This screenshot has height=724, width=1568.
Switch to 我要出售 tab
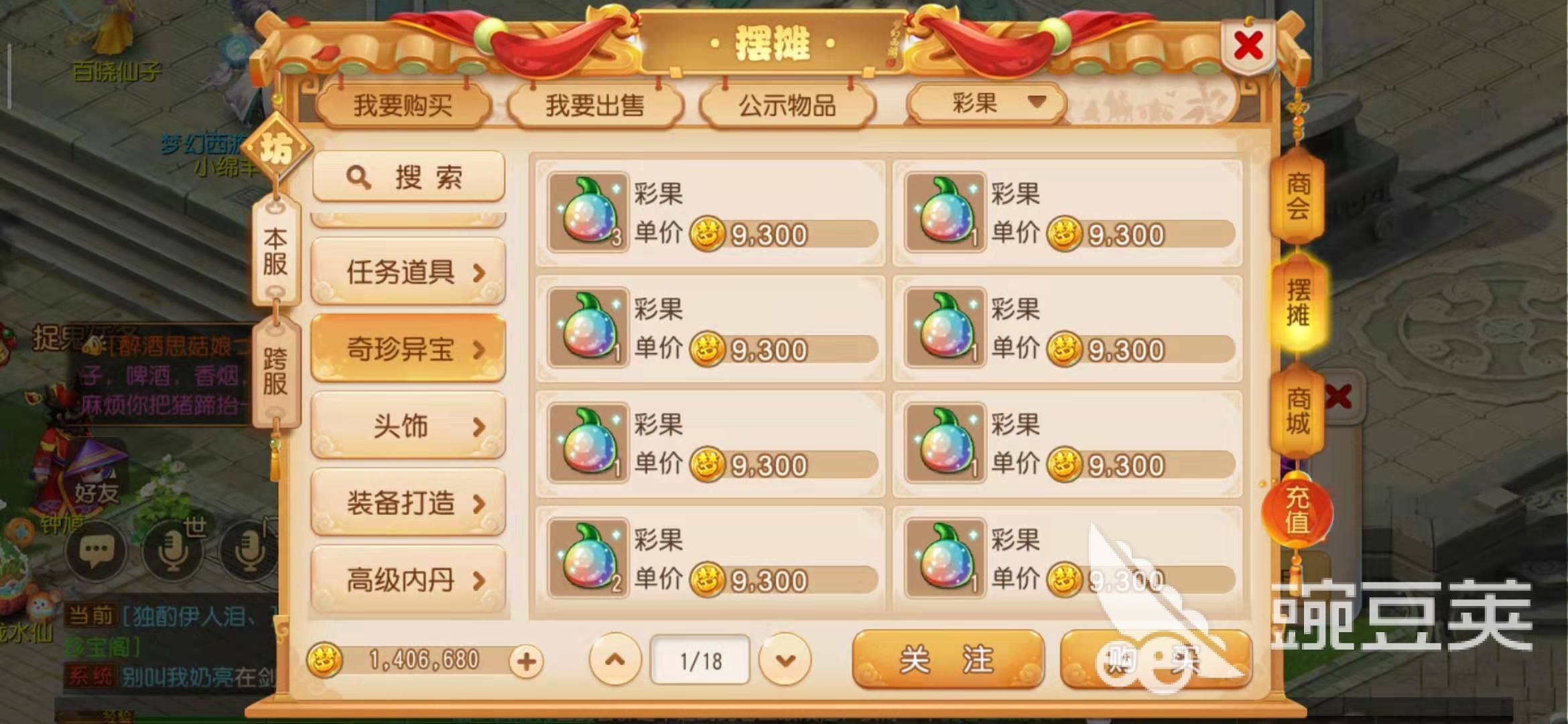click(595, 106)
